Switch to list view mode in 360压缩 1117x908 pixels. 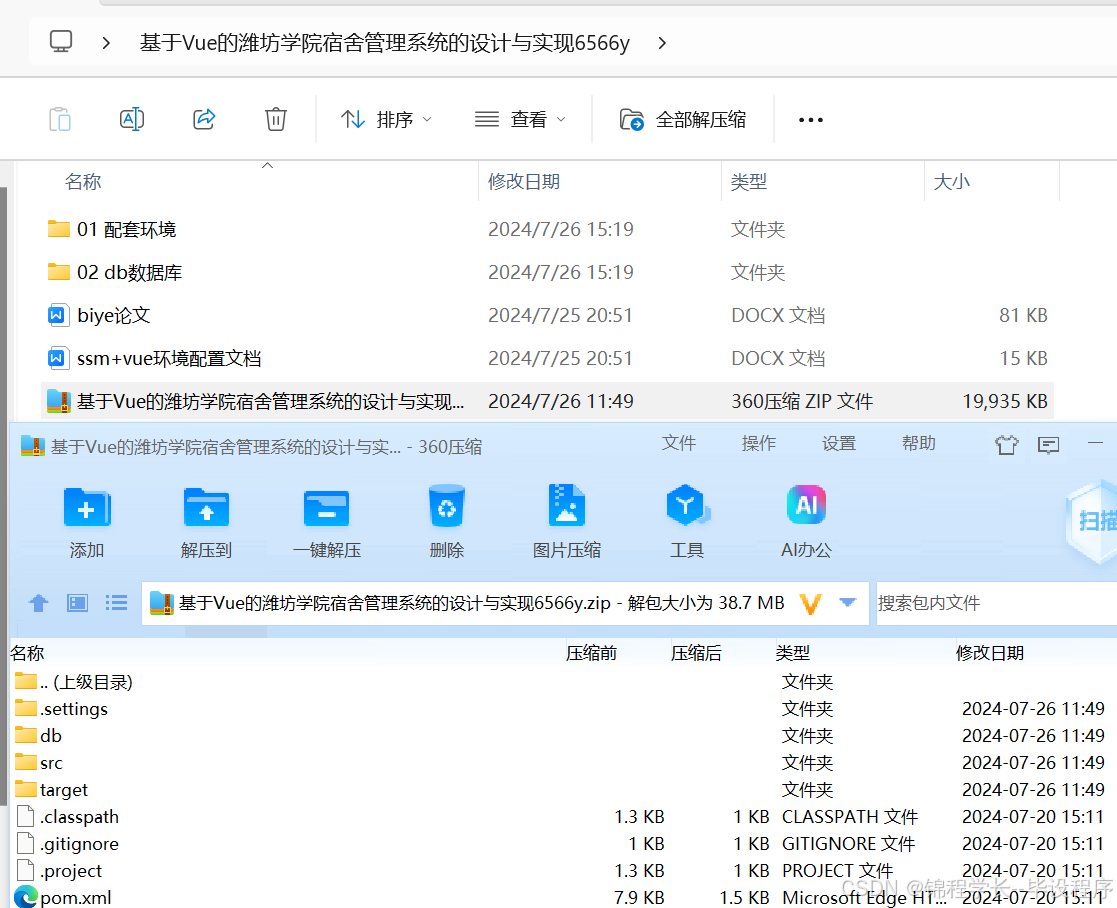(x=116, y=603)
